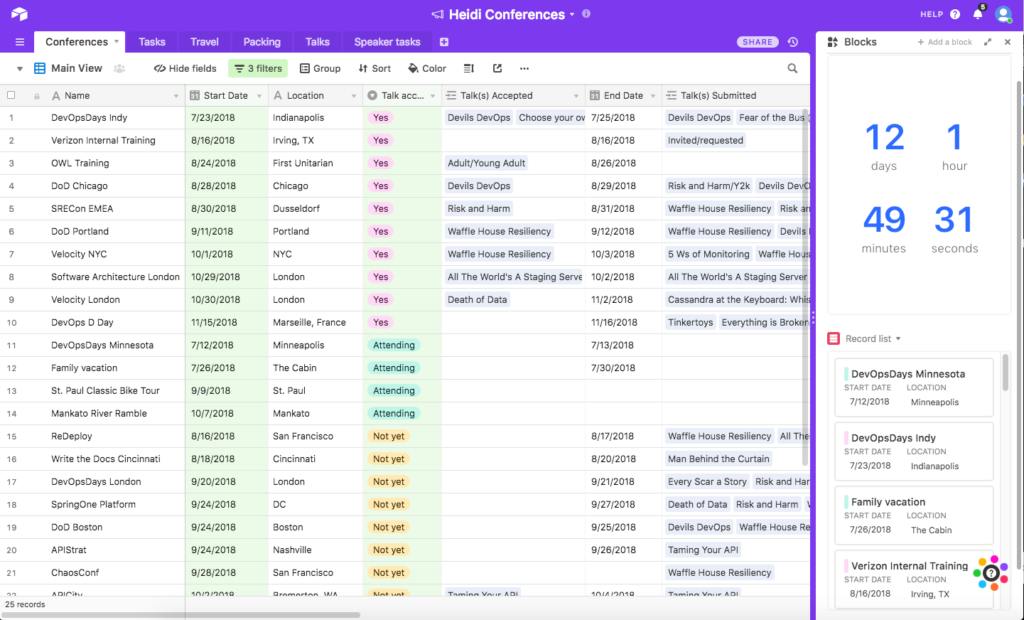Open the Talk accepted column dropdown arrow
1024x620 pixels.
click(x=432, y=96)
